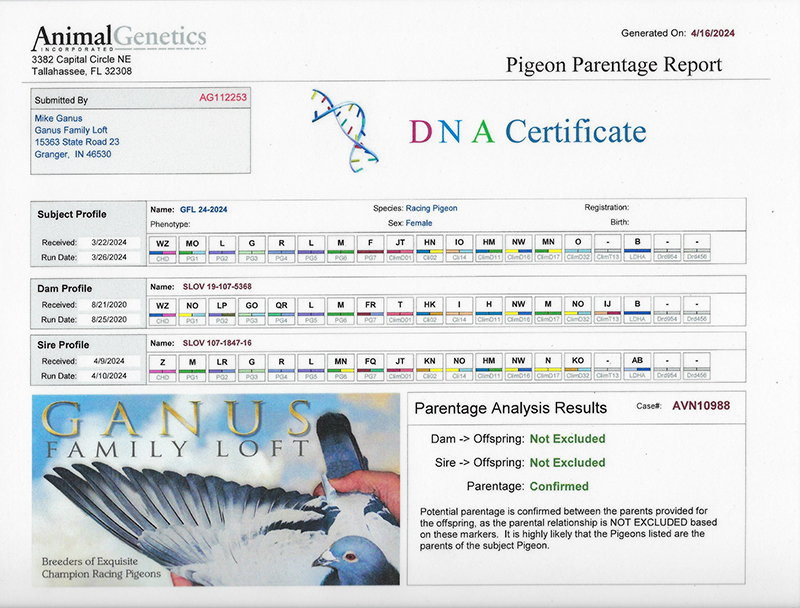
Task: Select Dam Profile "QR" marker cell
Action: click(281, 311)
